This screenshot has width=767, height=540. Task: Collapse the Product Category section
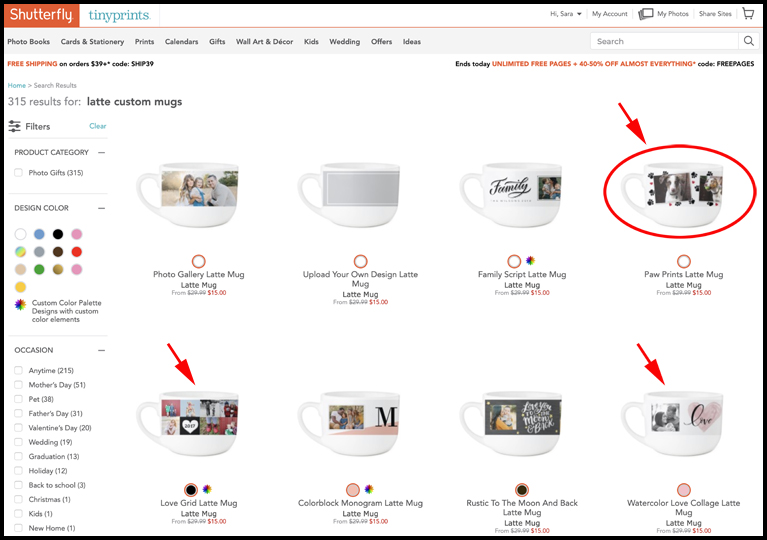101,153
